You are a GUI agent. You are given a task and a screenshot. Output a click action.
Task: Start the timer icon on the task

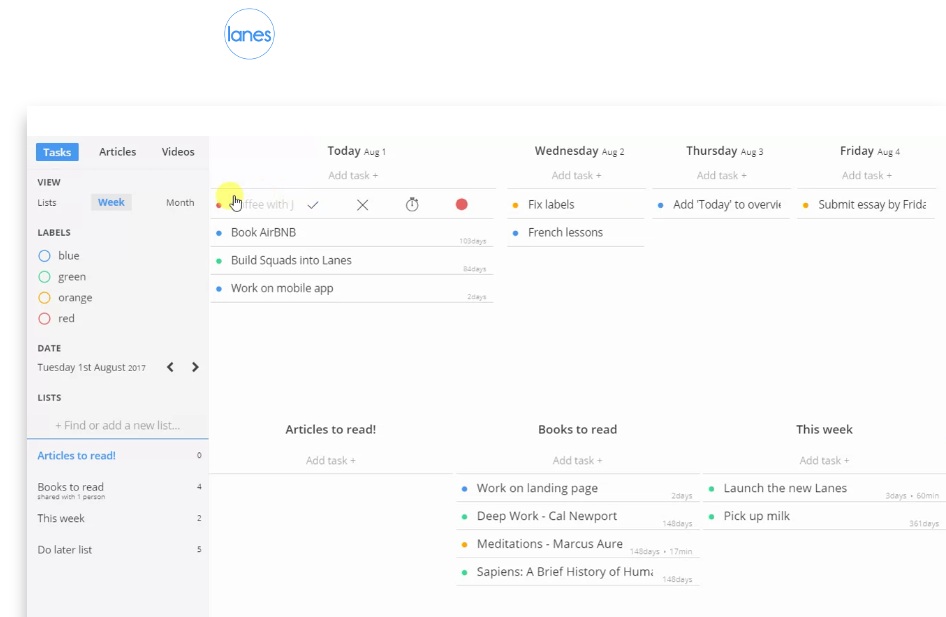412,205
